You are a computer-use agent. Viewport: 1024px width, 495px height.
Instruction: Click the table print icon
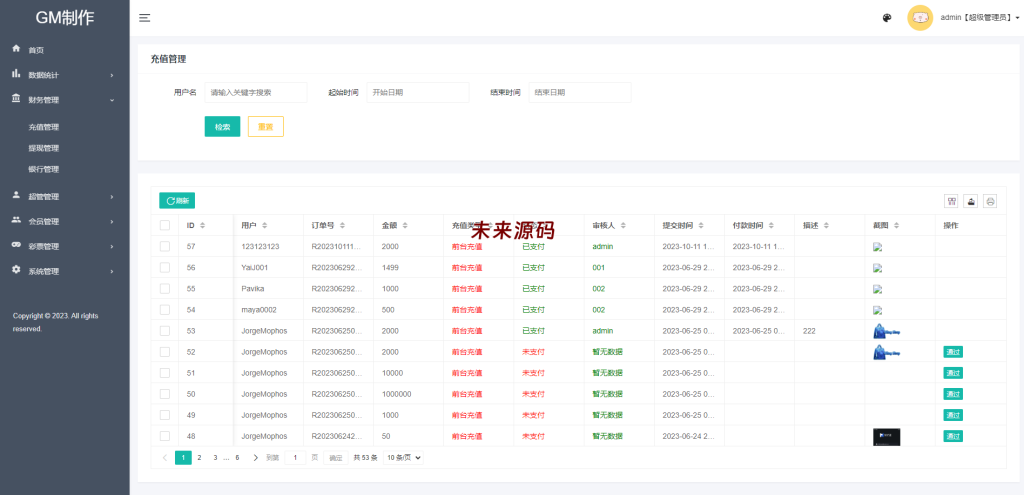coord(991,201)
